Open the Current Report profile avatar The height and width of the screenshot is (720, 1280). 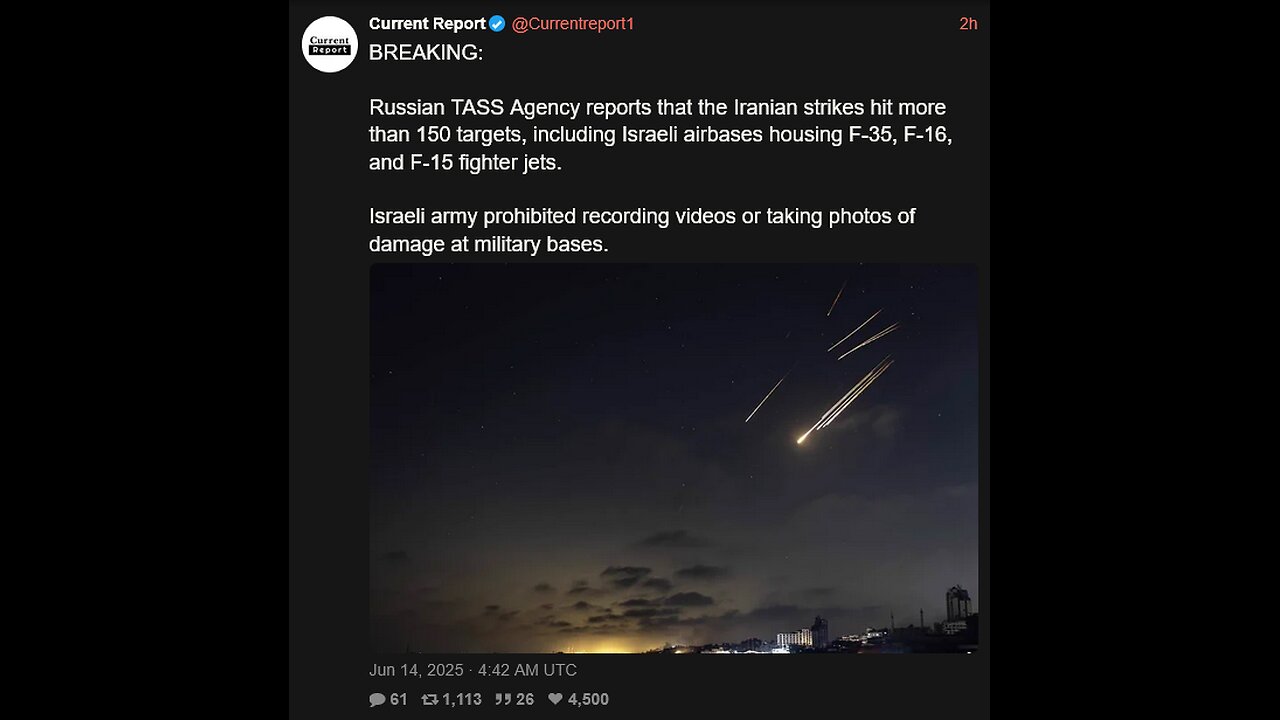pyautogui.click(x=330, y=44)
